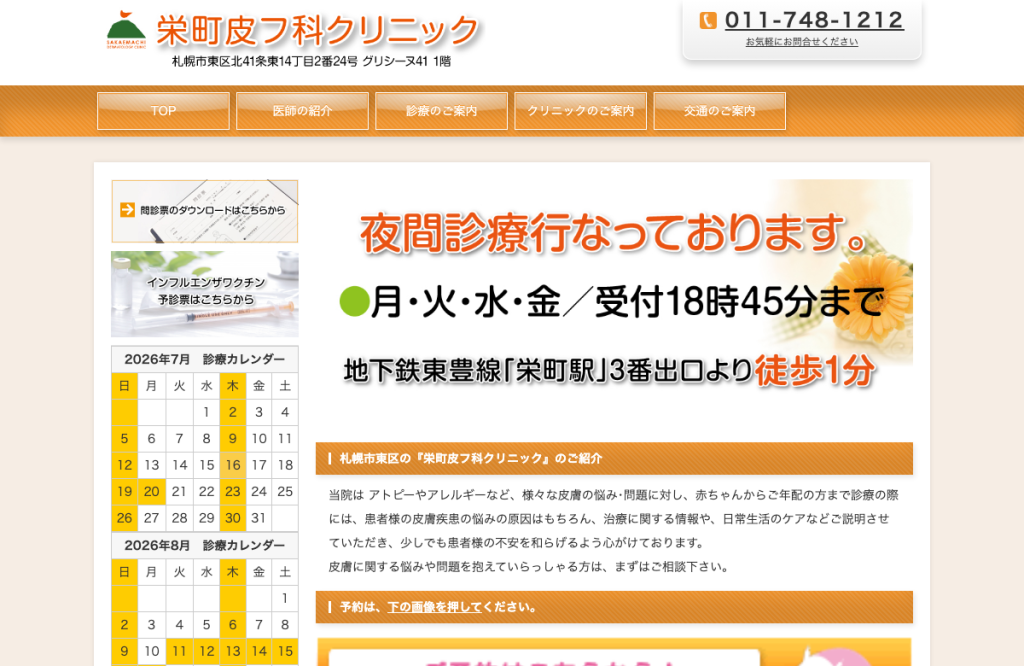1024x666 pixels.
Task: Click the orange phone icon beside number
Action: pos(708,20)
